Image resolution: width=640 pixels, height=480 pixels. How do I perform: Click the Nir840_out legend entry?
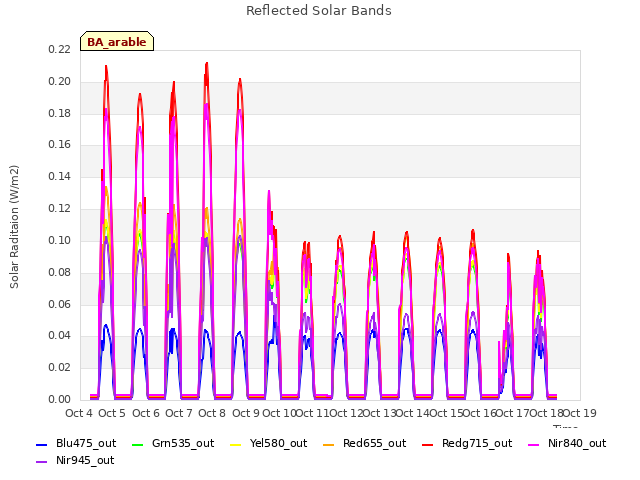pyautogui.click(x=567, y=443)
